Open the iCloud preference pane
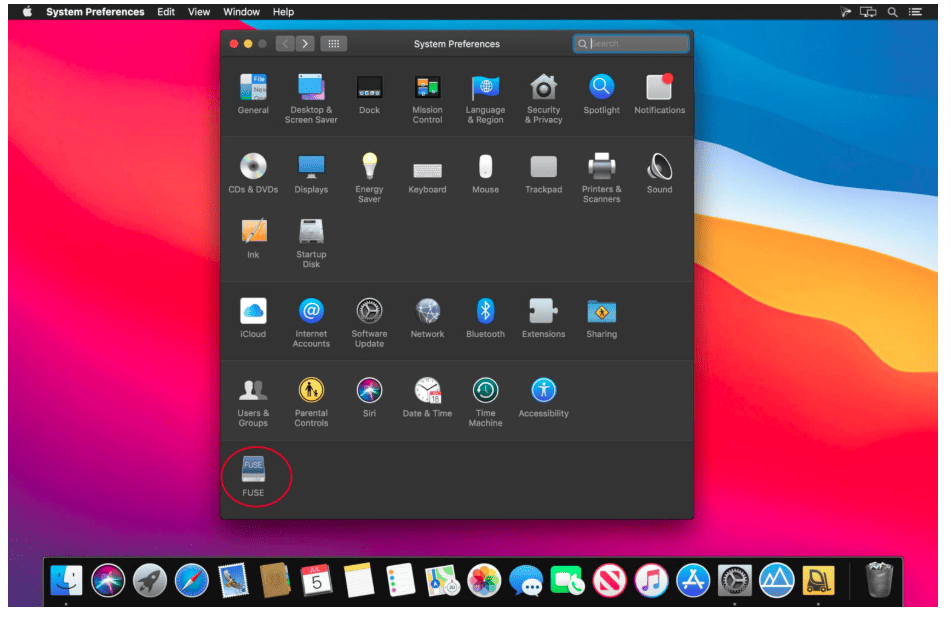 point(253,317)
